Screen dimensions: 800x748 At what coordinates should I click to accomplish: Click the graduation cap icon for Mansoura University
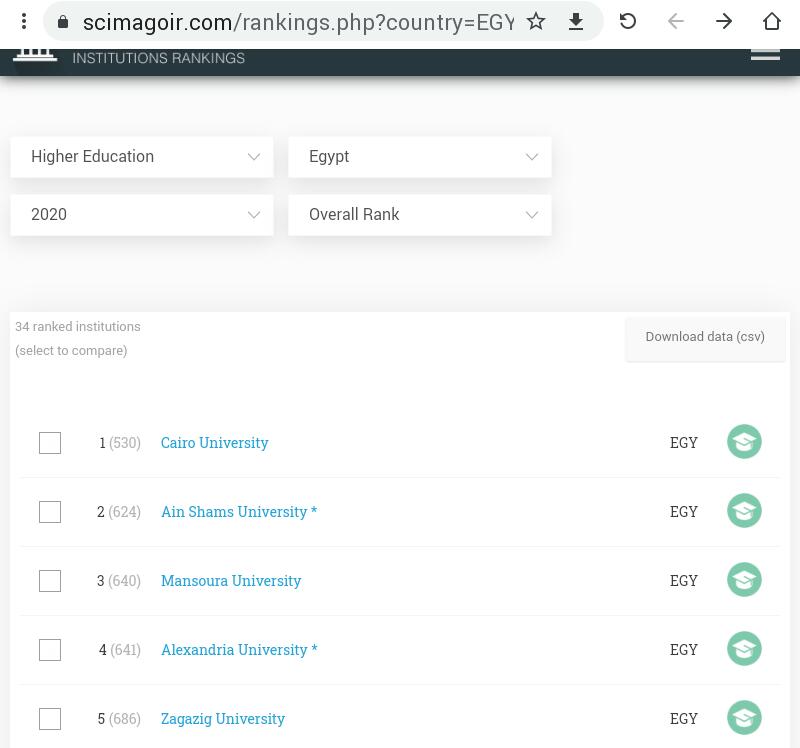pos(744,580)
